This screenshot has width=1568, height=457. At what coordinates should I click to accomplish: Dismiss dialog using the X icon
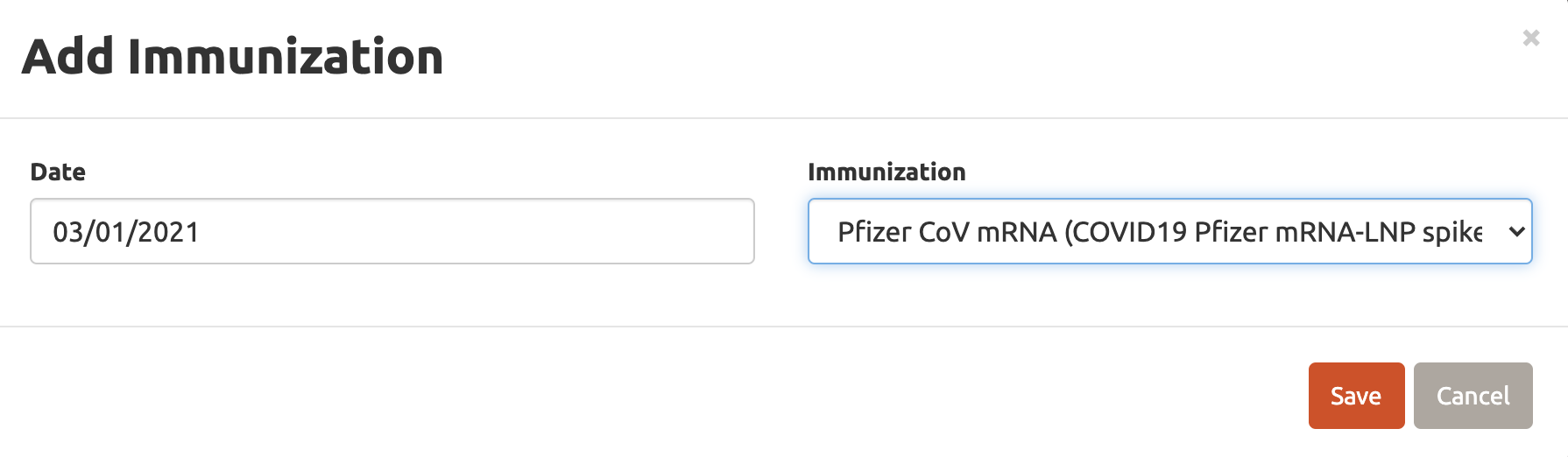[1530, 38]
